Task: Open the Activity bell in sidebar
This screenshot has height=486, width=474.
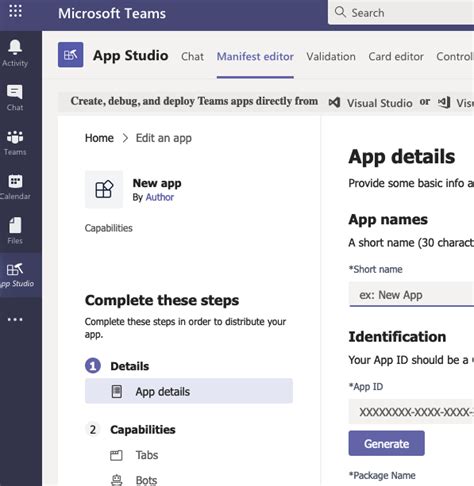Action: (15, 53)
